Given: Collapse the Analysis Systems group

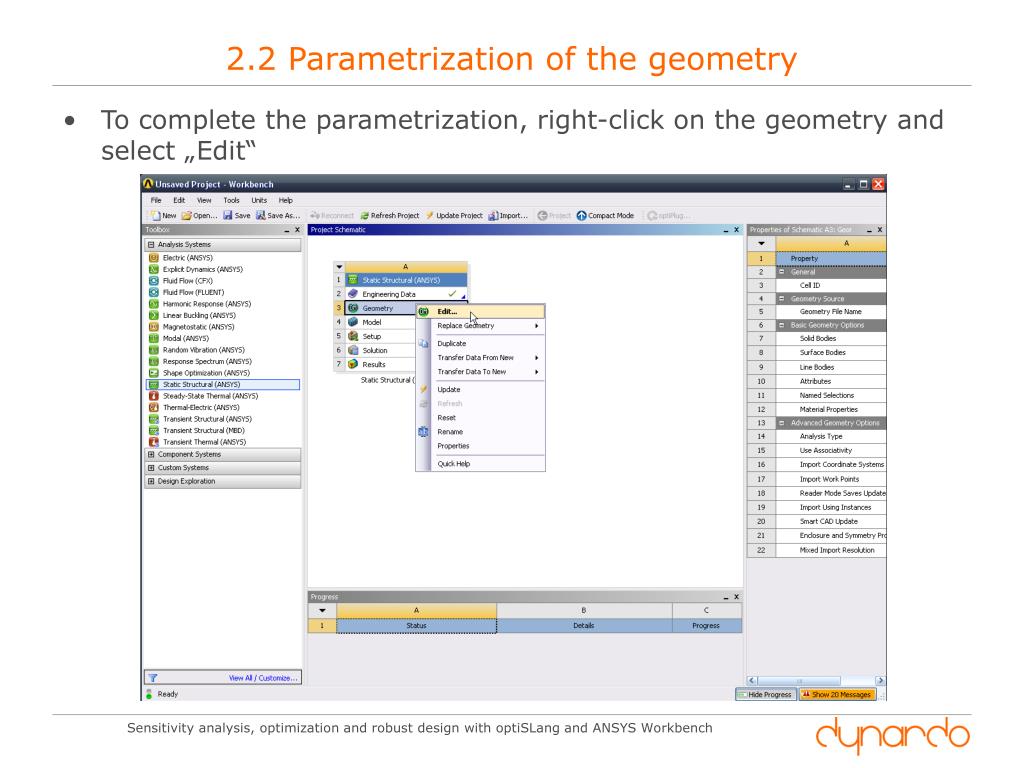Looking at the screenshot, I should pyautogui.click(x=151, y=245).
